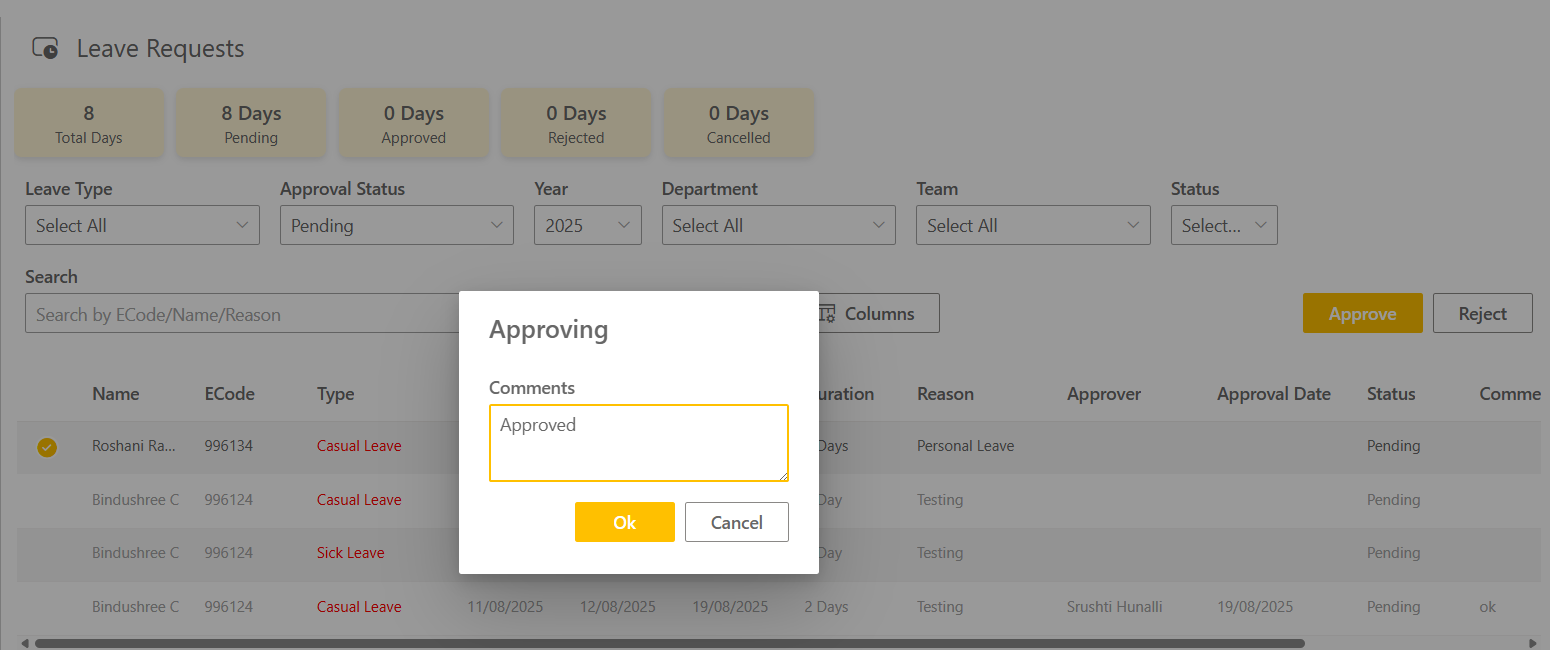
Task: Cancel the Approving dialog
Action: tap(736, 522)
